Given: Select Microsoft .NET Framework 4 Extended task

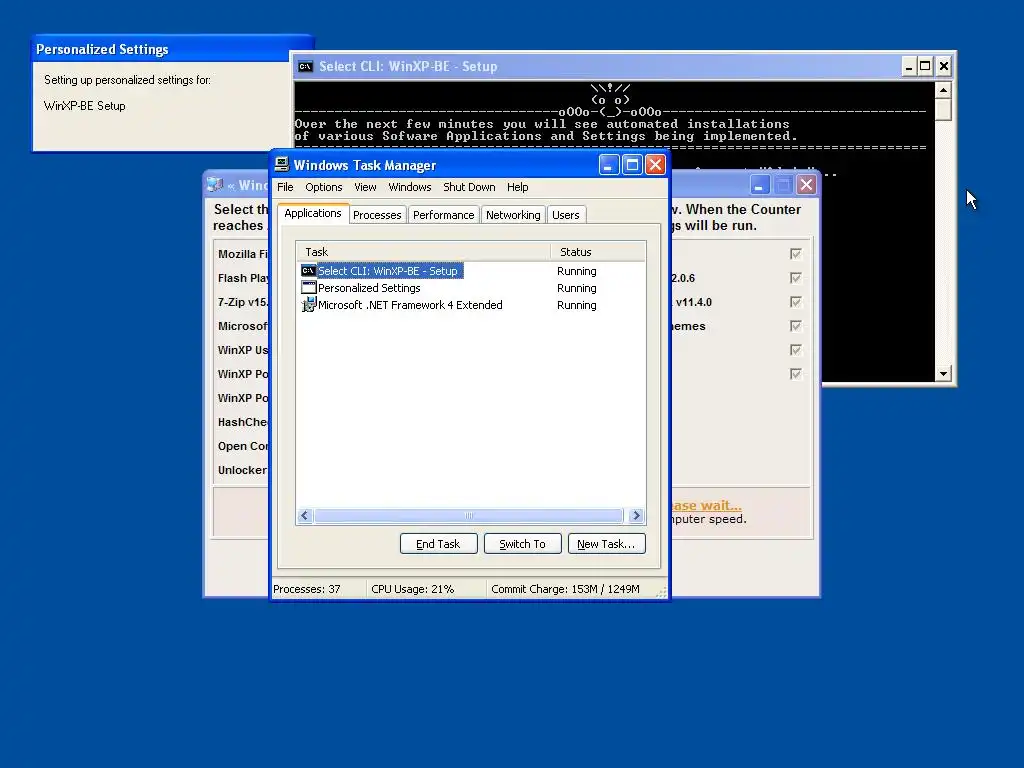Looking at the screenshot, I should point(409,305).
